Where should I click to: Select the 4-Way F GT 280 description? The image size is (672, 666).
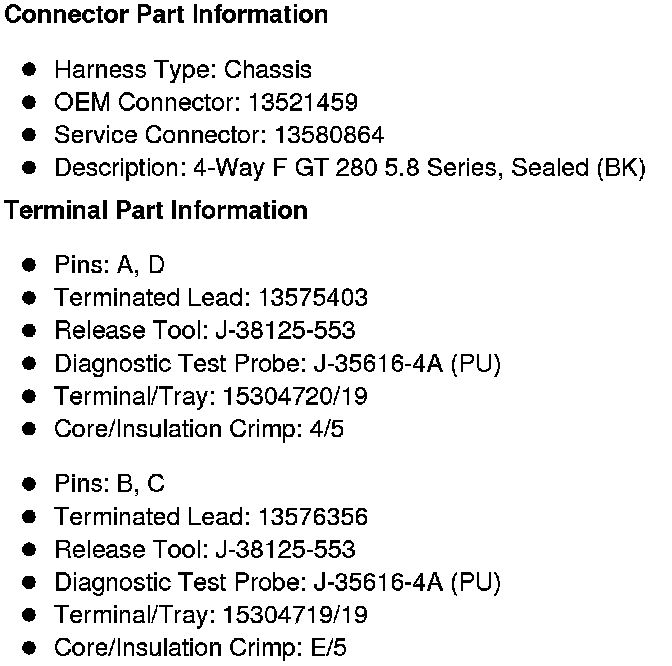click(x=350, y=168)
